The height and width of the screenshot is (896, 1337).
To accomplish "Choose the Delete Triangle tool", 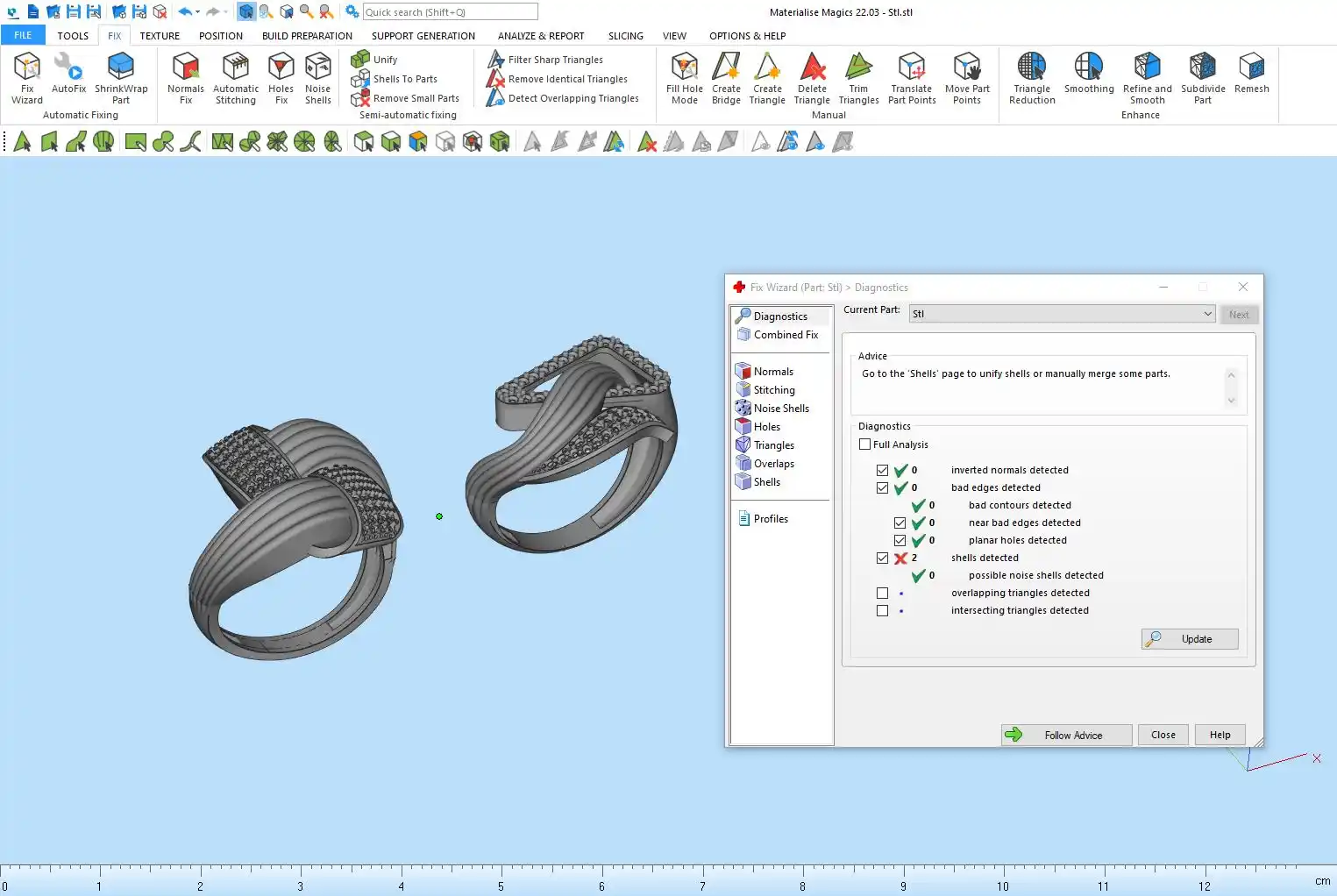I will pos(812,77).
